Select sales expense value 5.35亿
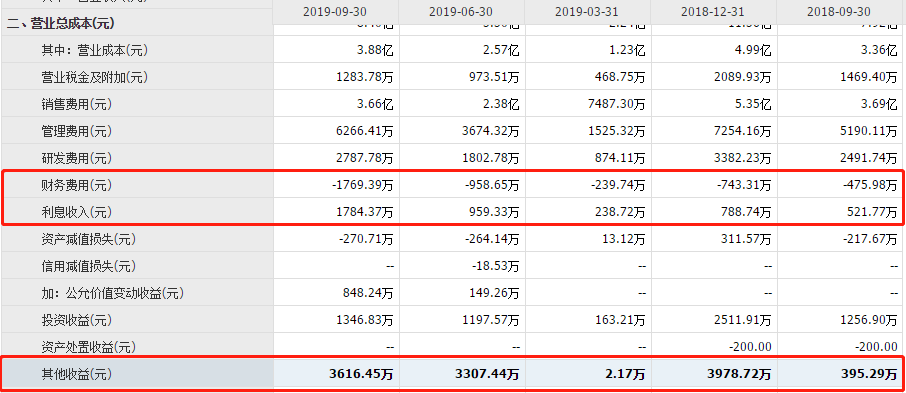 pyautogui.click(x=753, y=105)
